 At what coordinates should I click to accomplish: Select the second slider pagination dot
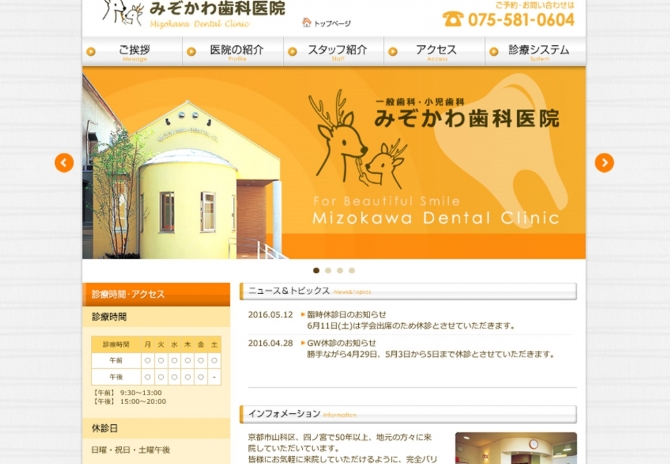click(x=328, y=270)
